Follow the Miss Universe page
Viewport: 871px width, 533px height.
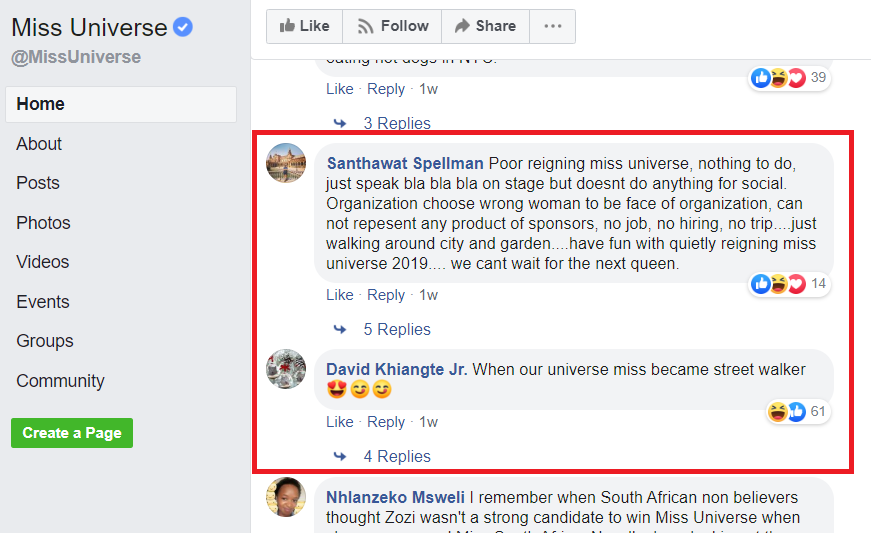click(x=392, y=26)
